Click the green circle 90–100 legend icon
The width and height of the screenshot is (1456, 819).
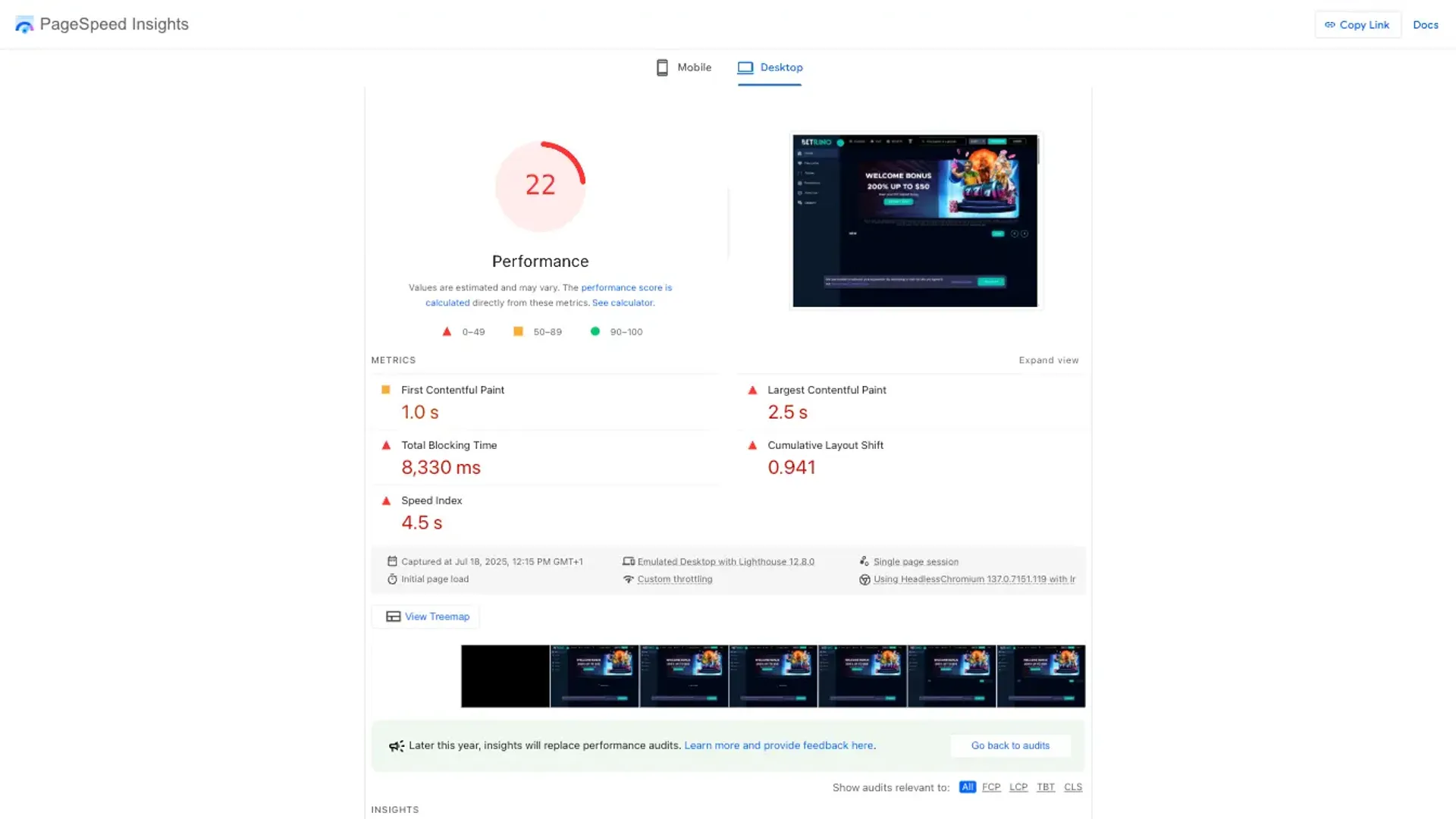tap(595, 331)
